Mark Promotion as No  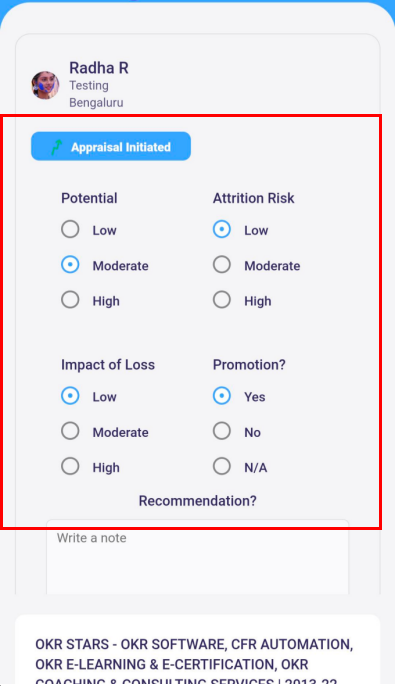pyautogui.click(x=222, y=431)
